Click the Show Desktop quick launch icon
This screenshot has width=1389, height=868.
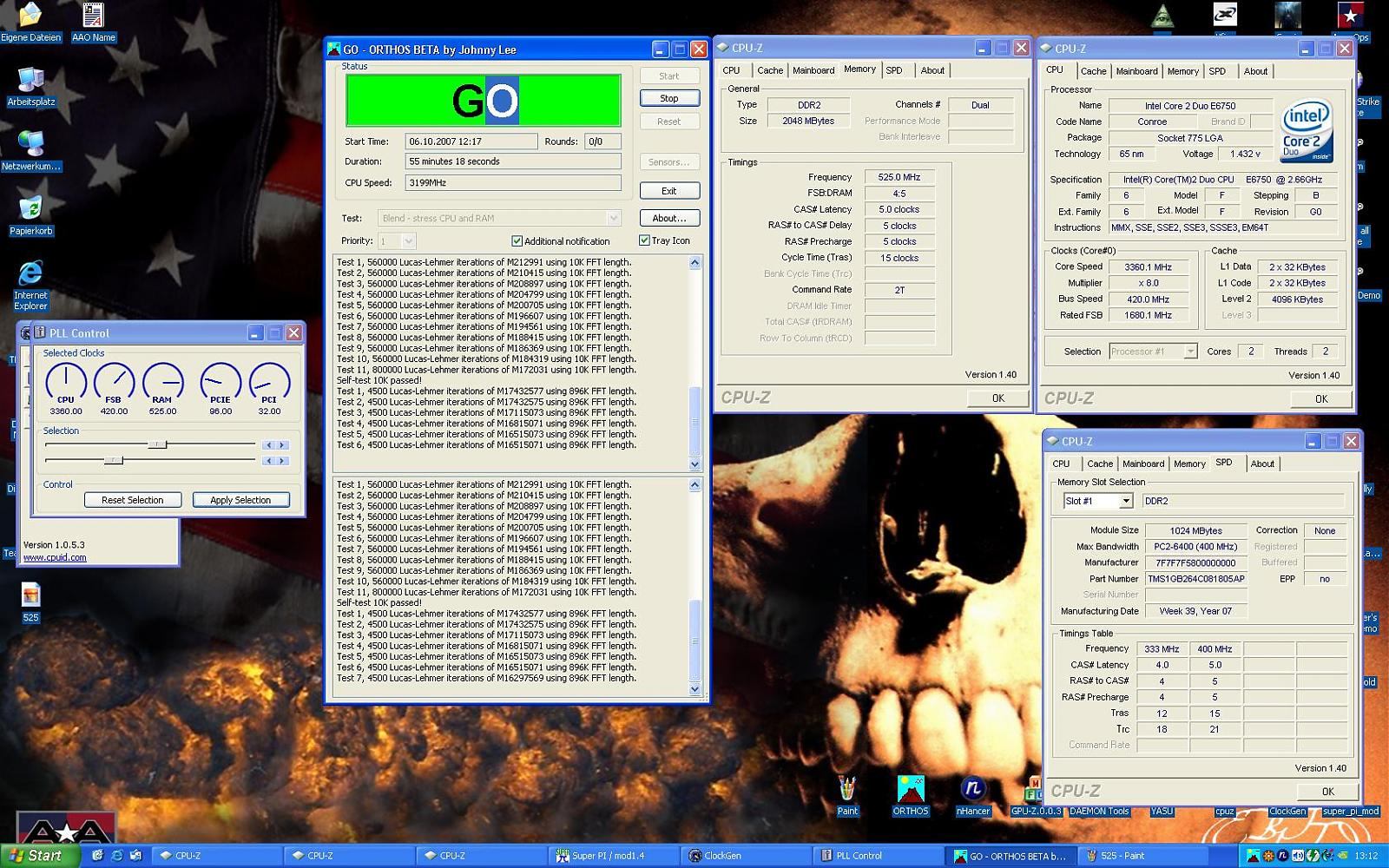click(x=97, y=856)
